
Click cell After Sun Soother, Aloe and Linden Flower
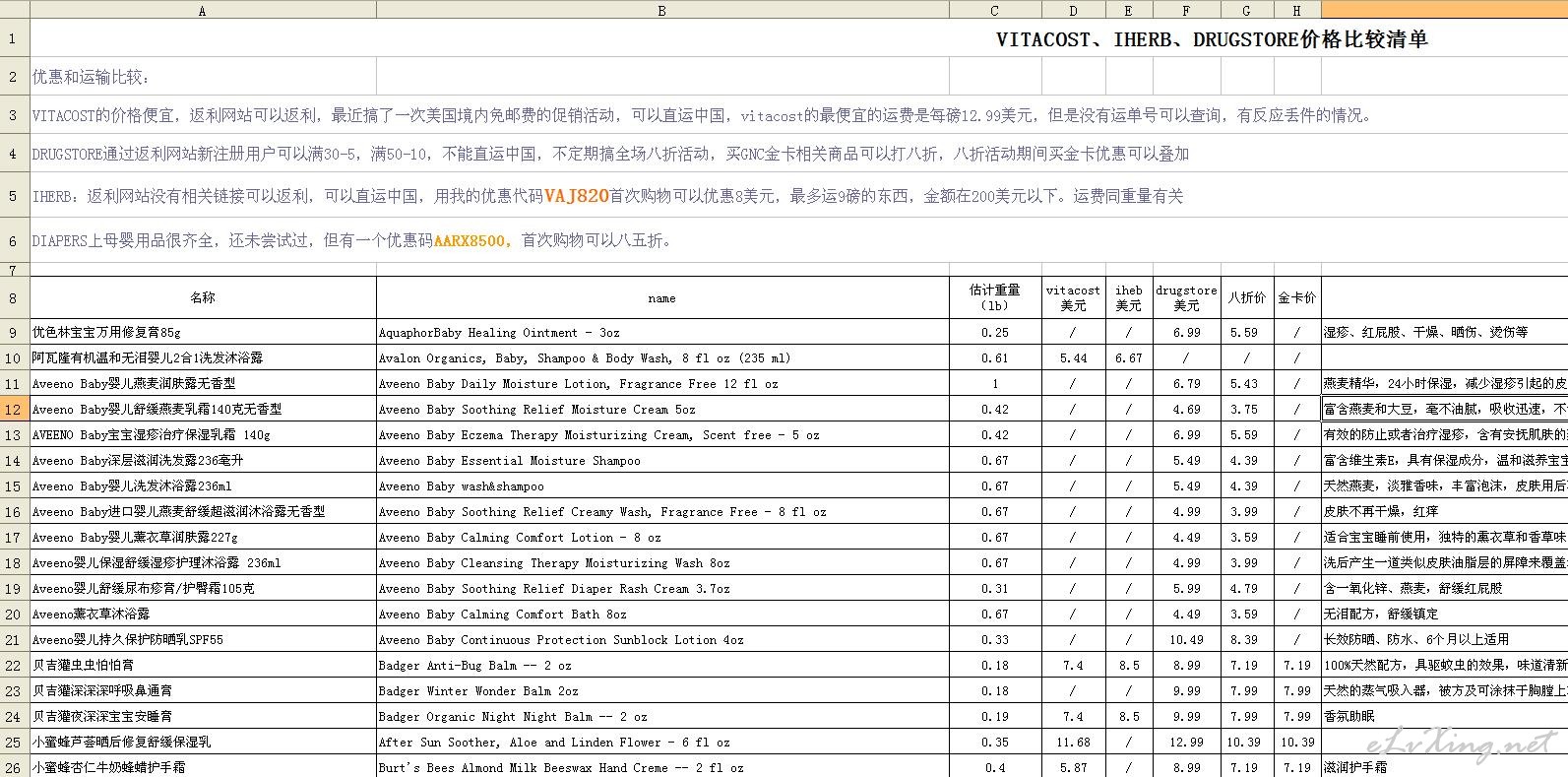[x=662, y=742]
